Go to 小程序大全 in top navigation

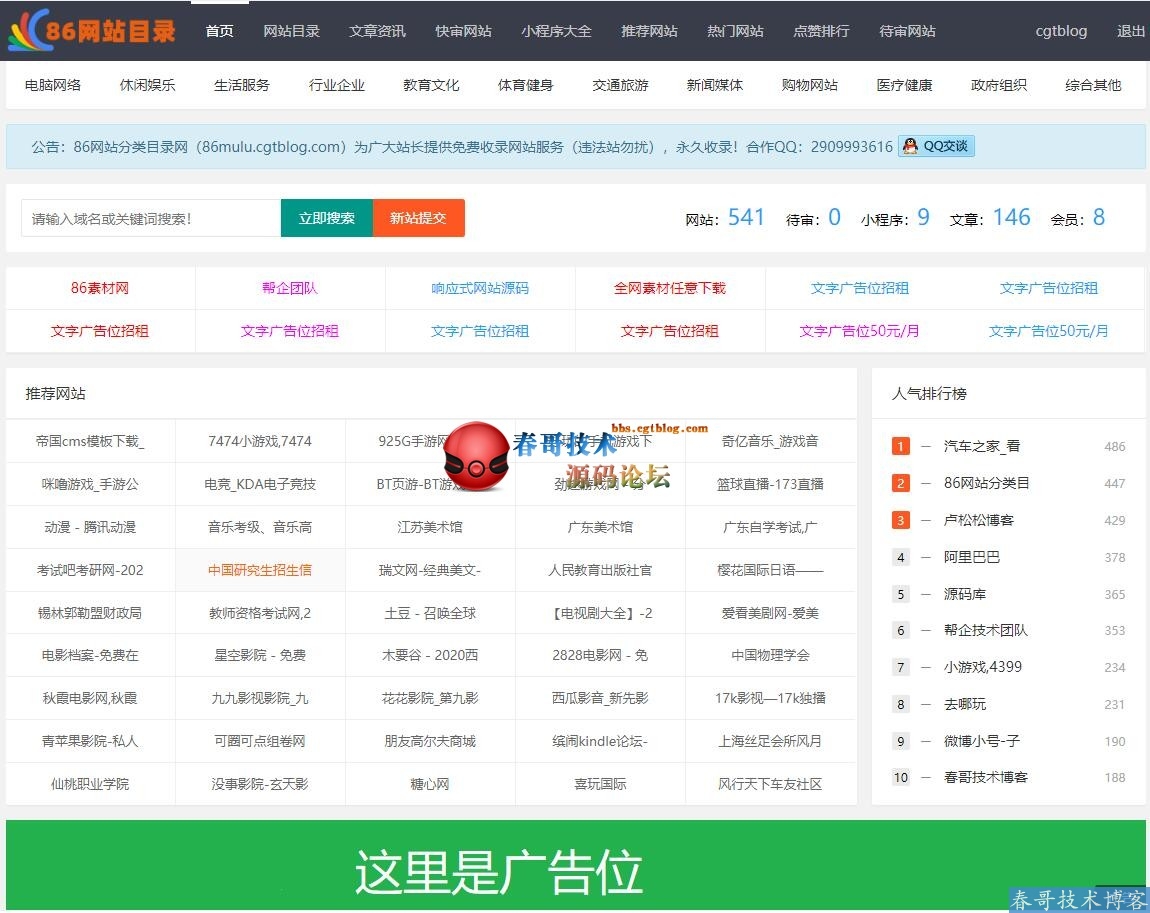(556, 31)
